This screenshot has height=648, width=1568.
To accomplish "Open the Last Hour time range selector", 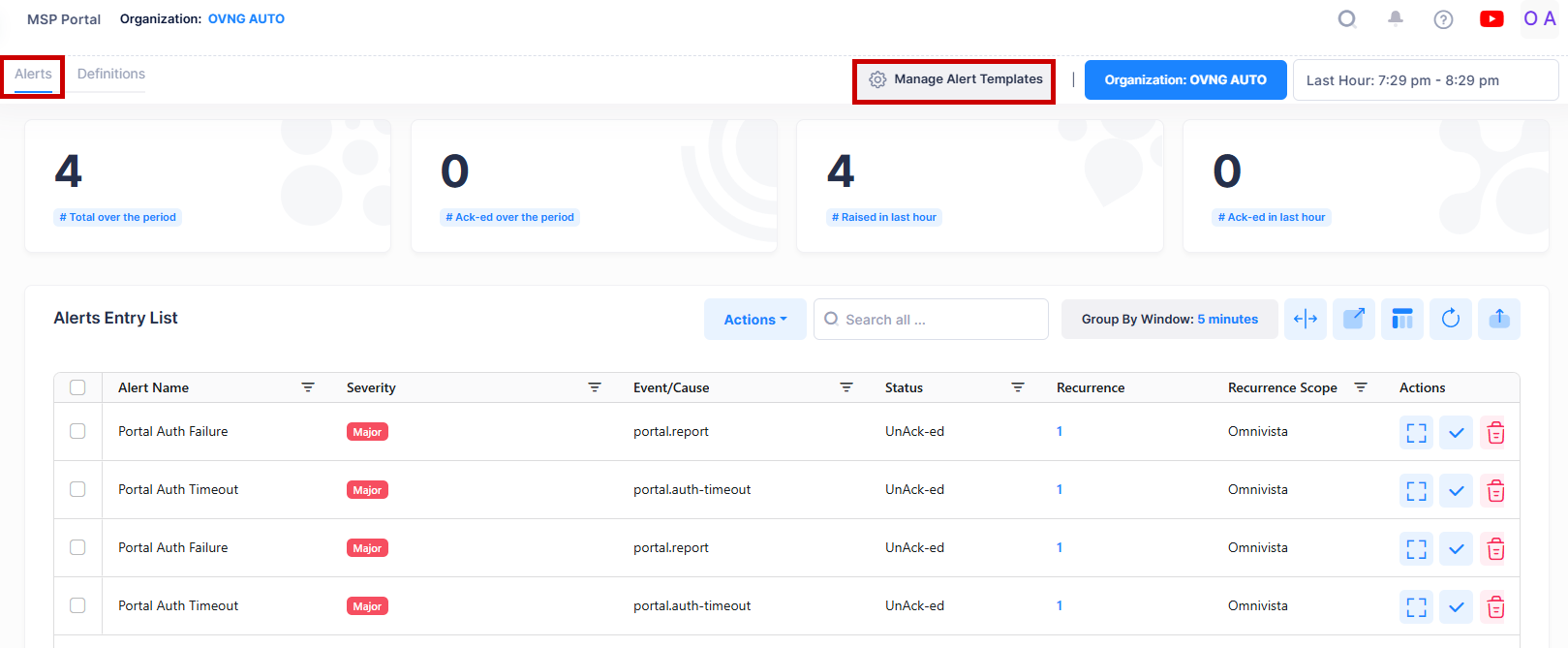I will click(1425, 80).
